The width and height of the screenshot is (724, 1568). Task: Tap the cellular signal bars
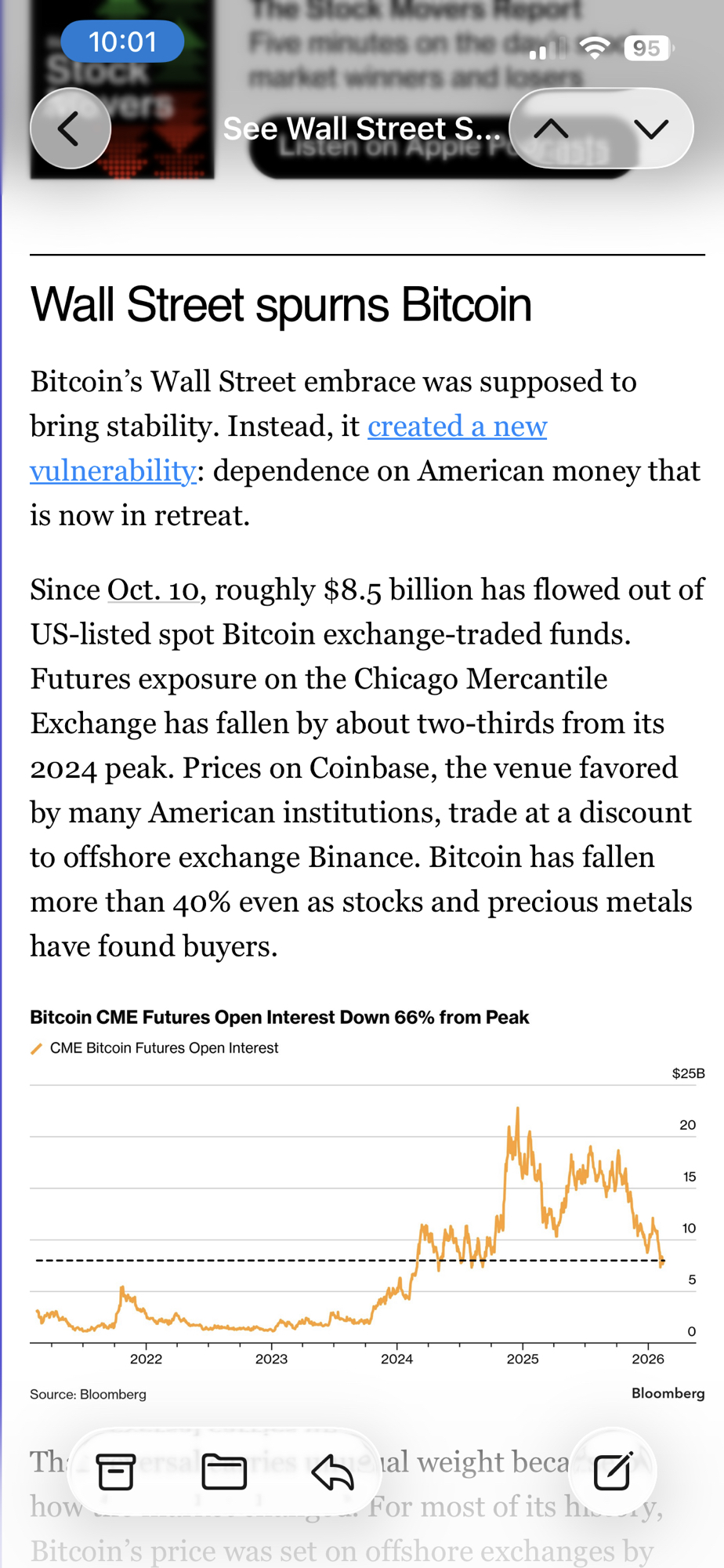pyautogui.click(x=546, y=49)
